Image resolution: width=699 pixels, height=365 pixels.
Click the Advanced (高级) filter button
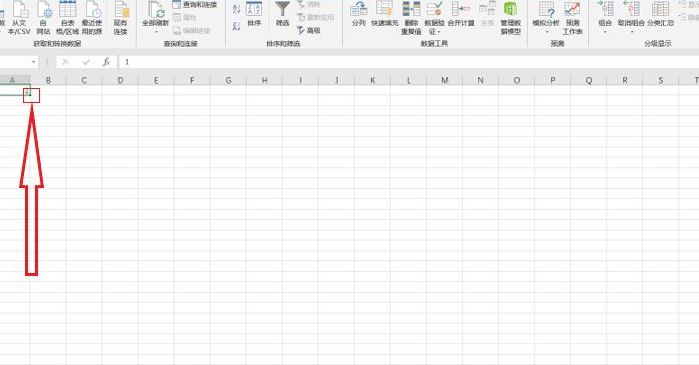308,30
